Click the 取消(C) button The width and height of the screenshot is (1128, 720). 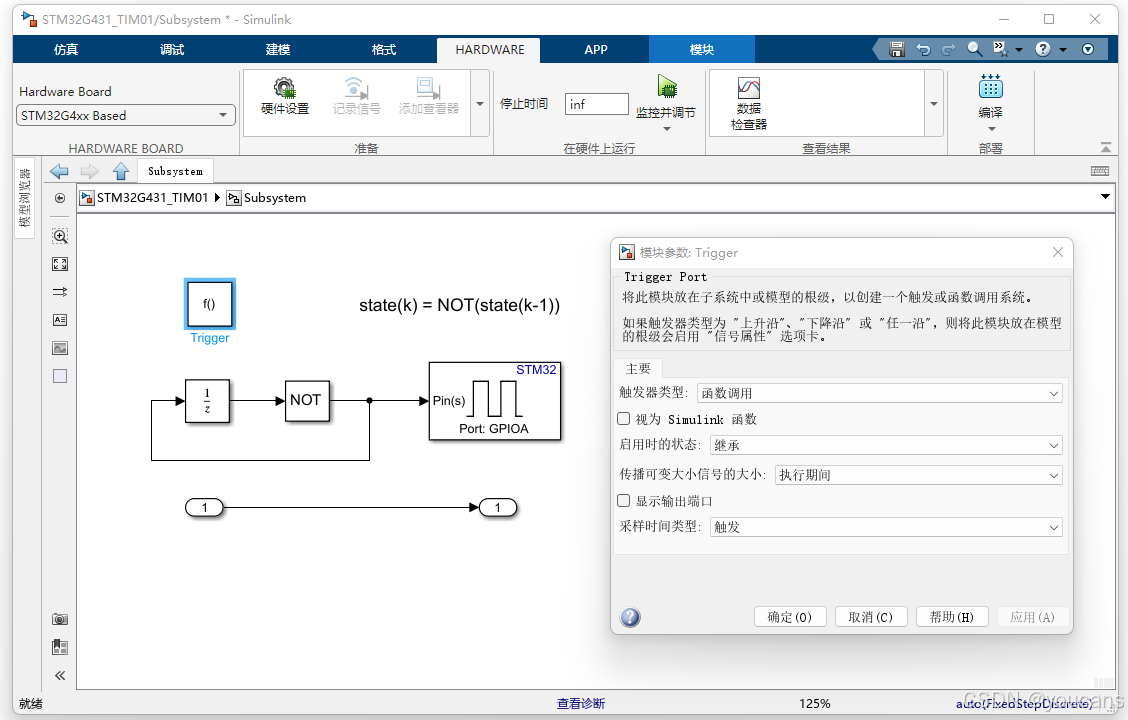tap(870, 617)
